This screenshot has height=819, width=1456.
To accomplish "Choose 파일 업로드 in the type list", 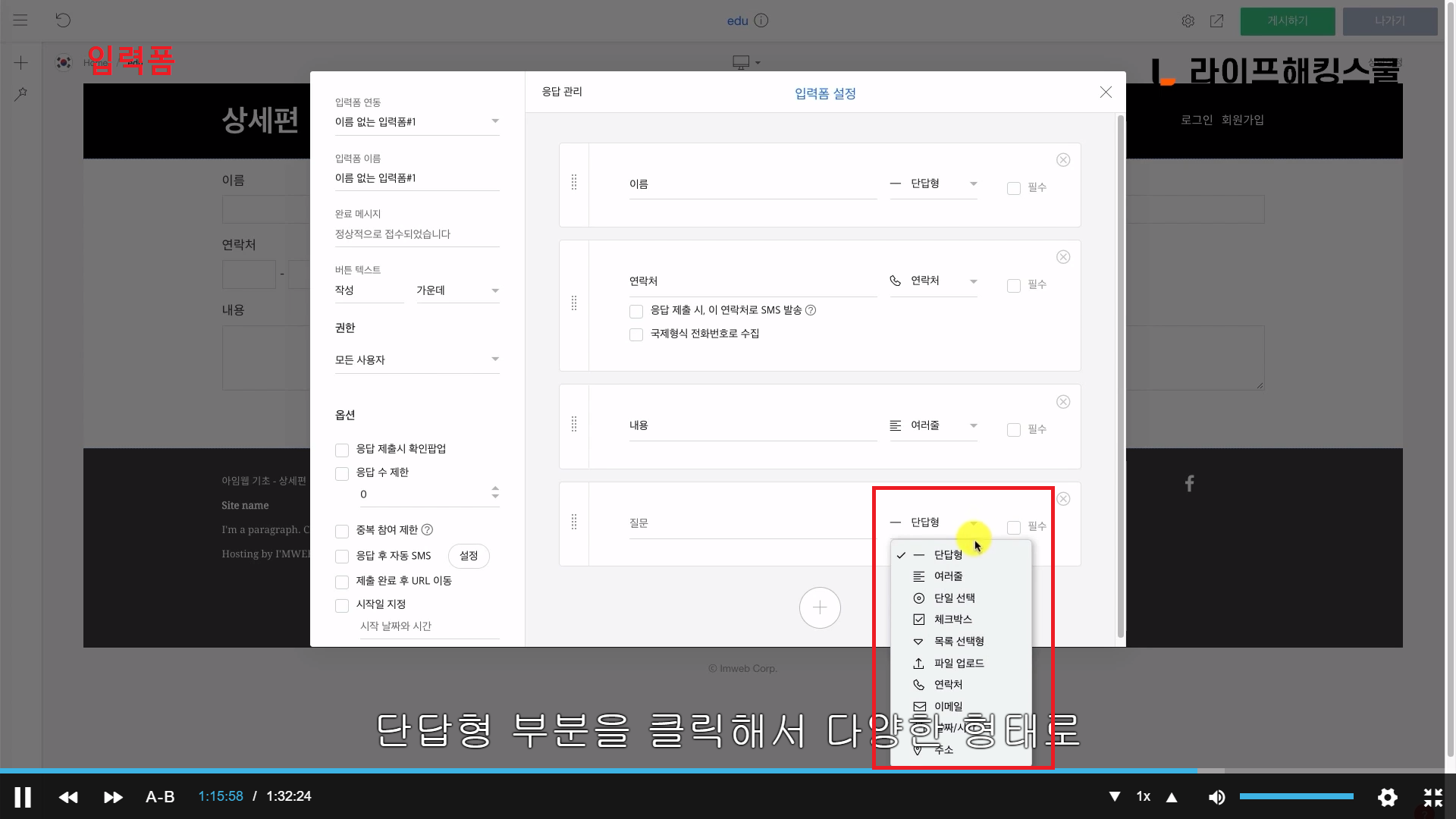I will coord(959,663).
